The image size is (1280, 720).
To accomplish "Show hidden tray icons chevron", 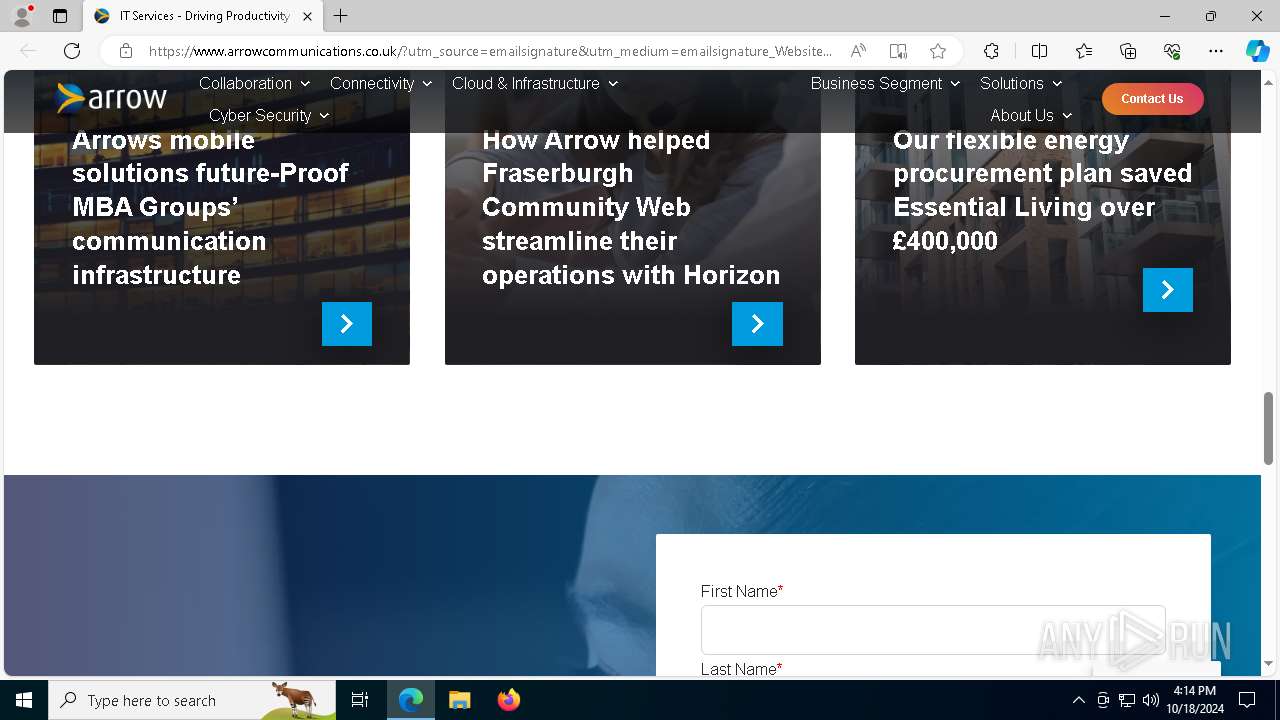I will pos(1078,700).
